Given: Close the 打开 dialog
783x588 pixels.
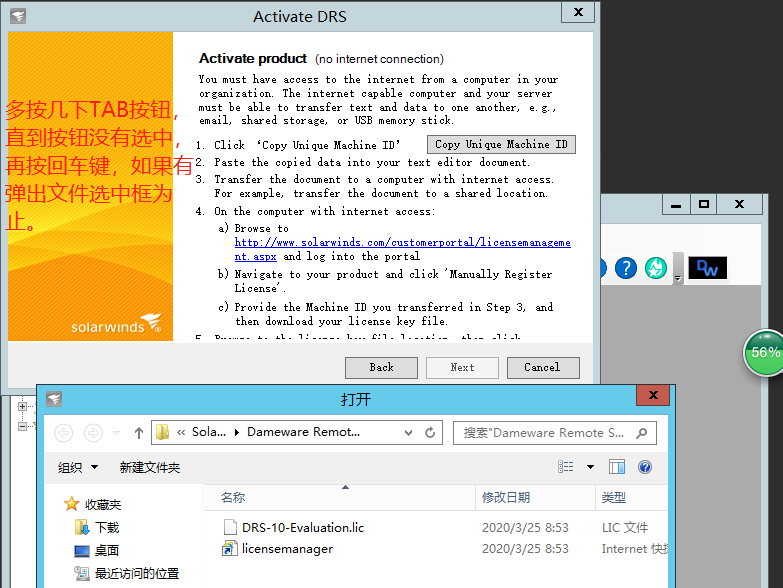Looking at the screenshot, I should (655, 395).
